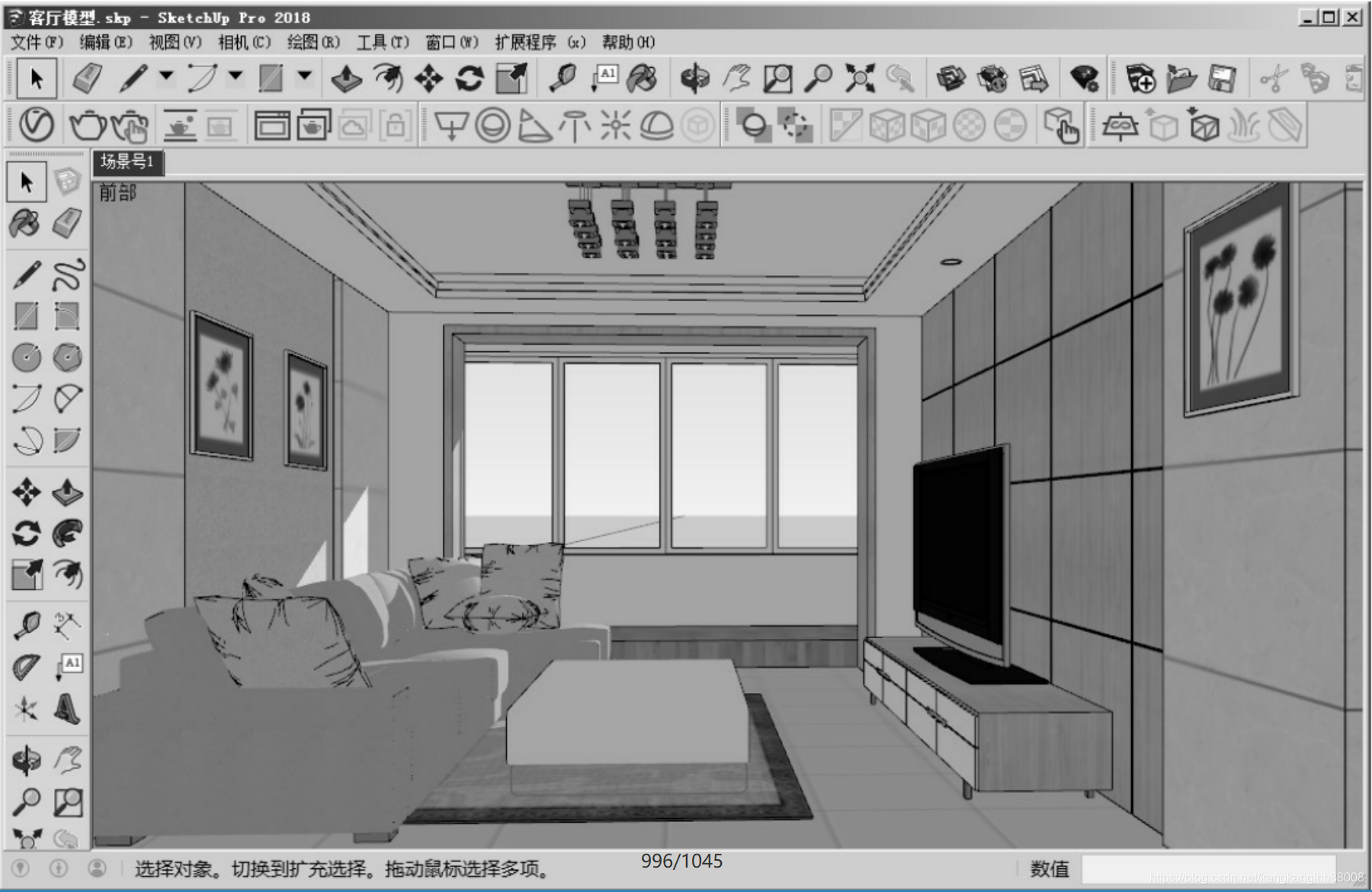Show the V-Ray frame buffer window icon
The image size is (1372, 892).
pyautogui.click(x=272, y=125)
